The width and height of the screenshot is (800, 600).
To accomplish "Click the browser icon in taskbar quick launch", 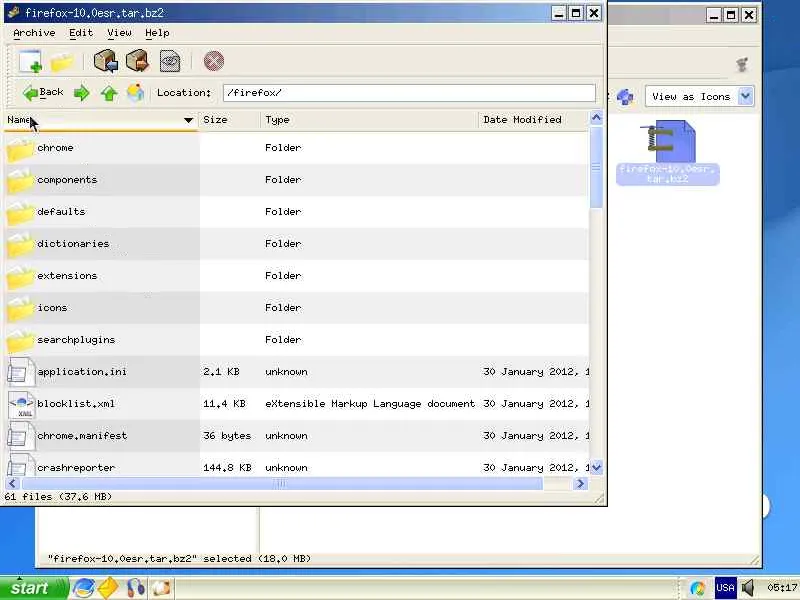I will click(83, 588).
